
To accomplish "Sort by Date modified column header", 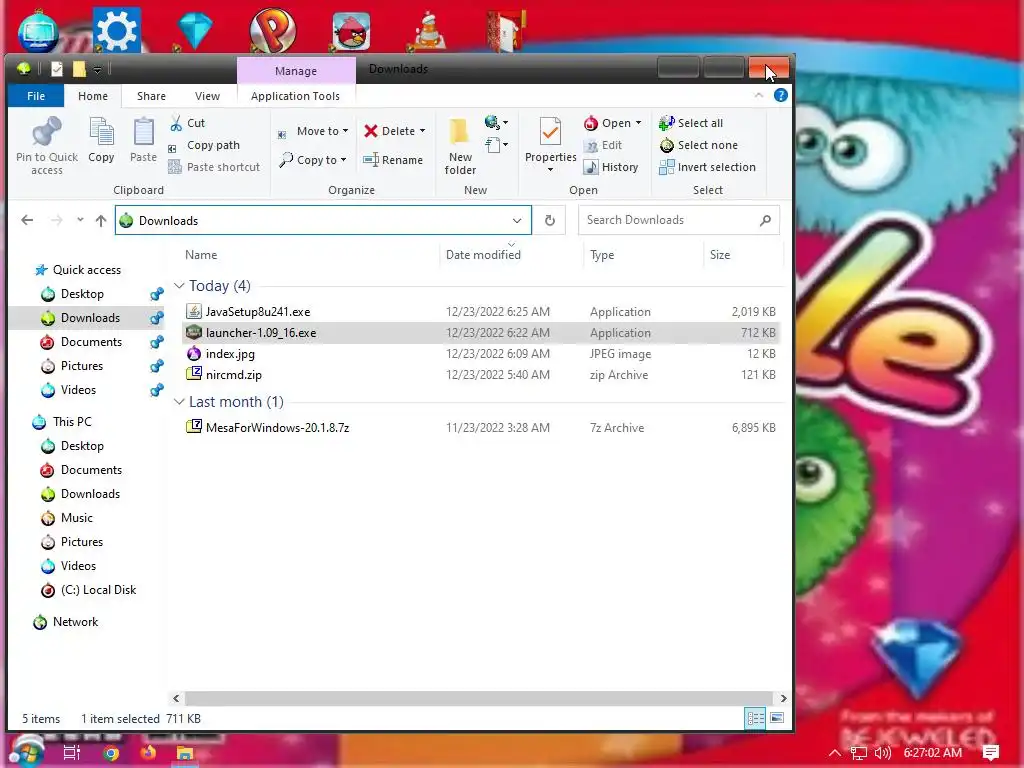I will 483,255.
